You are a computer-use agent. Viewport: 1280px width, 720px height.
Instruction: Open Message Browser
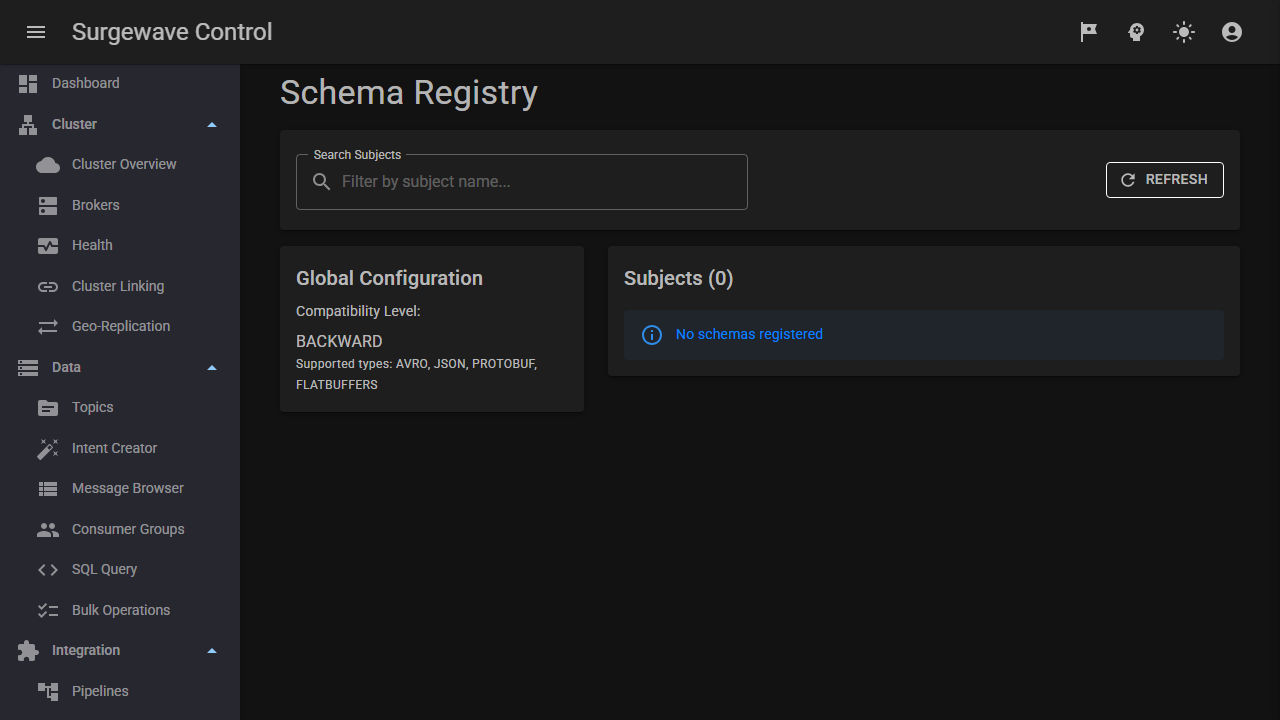click(120, 488)
